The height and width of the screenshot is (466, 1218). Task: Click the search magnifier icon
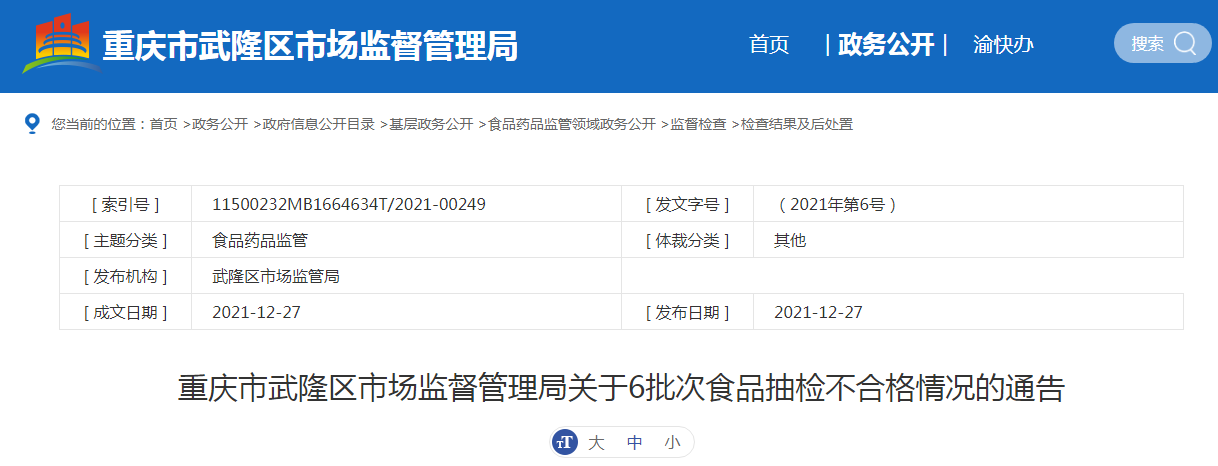(x=1185, y=43)
